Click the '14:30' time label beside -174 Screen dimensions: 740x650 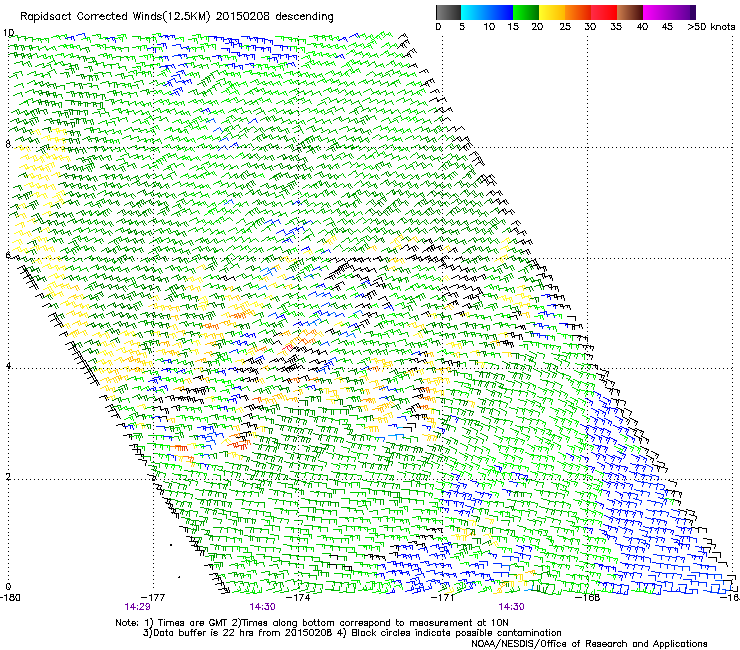pos(262,607)
